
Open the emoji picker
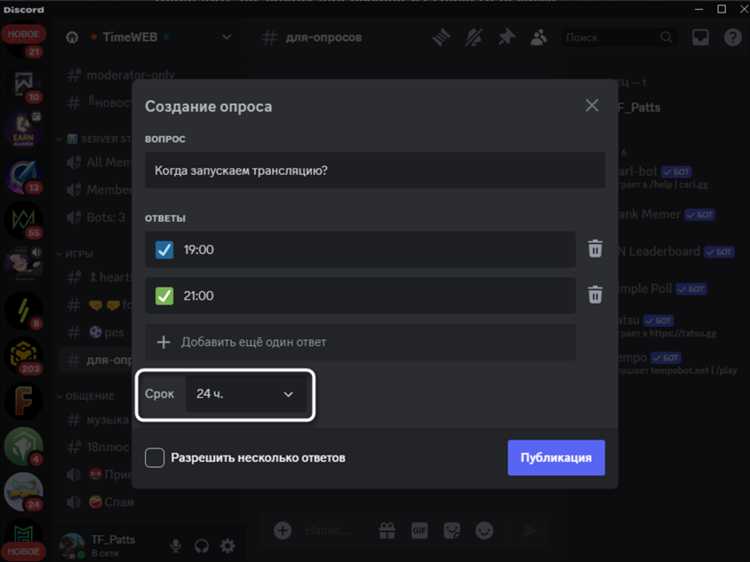click(x=484, y=530)
